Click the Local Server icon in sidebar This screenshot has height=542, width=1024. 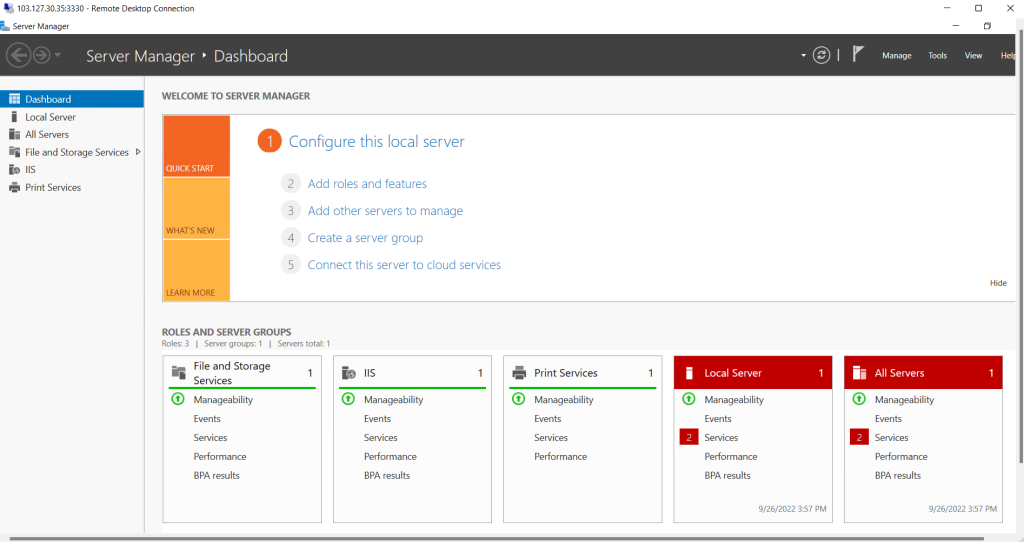coord(14,117)
